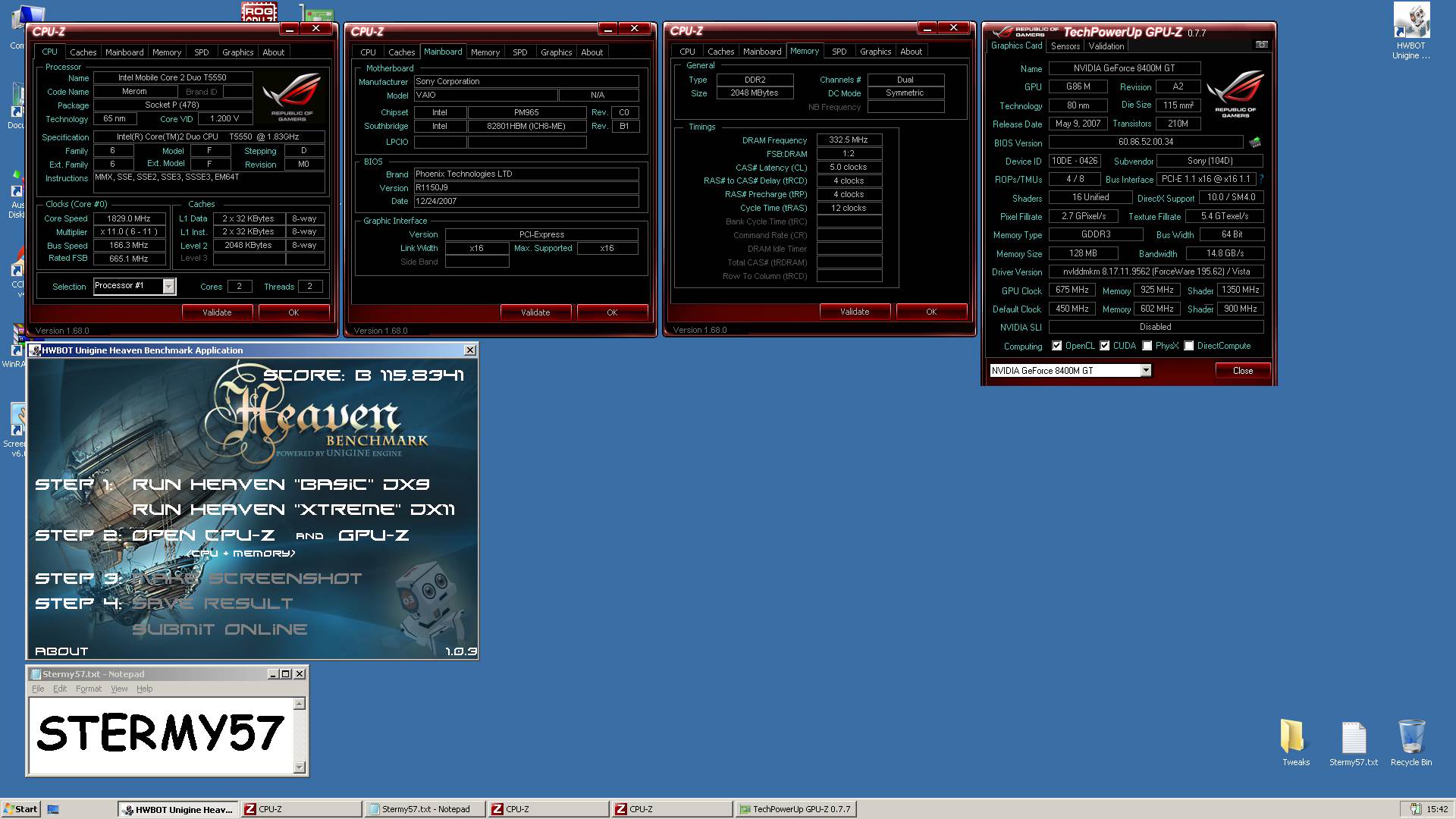Click Save Result in Heaven app

click(x=212, y=604)
